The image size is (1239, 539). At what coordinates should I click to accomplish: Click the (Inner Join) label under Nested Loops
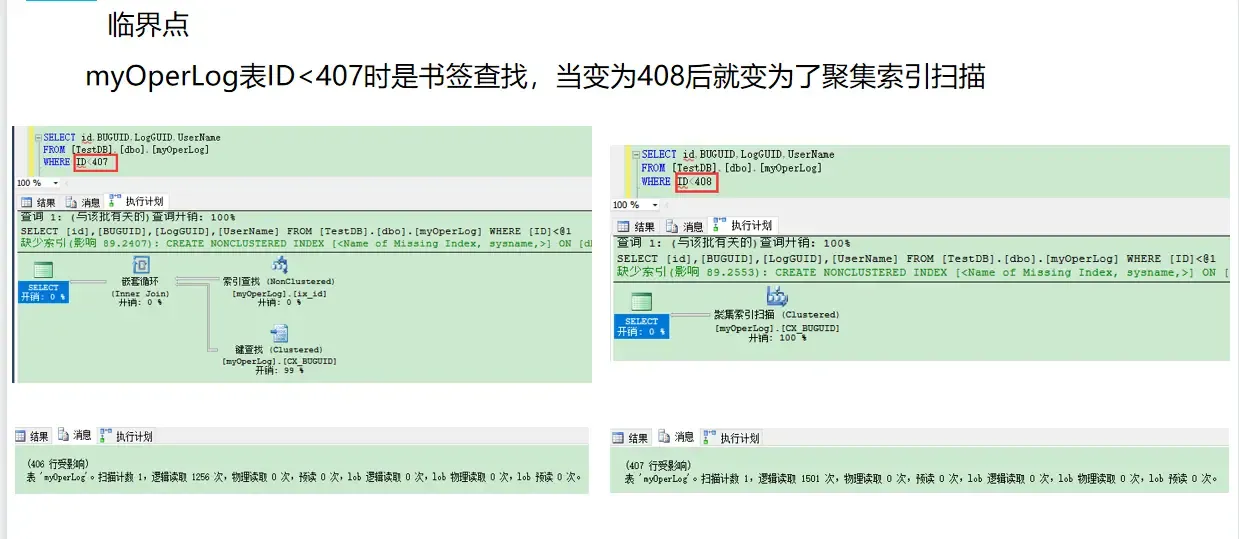[x=141, y=293]
